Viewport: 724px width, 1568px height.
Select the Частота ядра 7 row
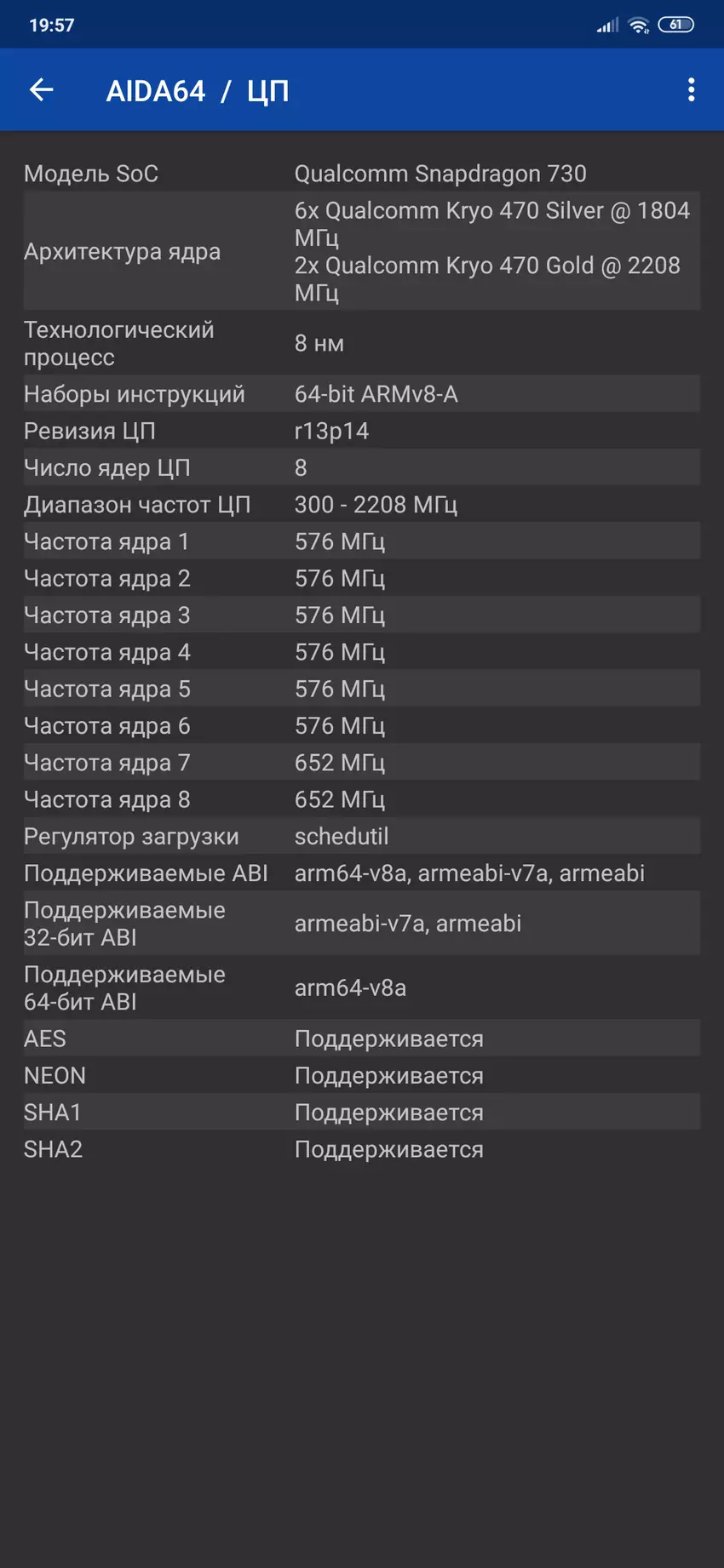pos(361,763)
